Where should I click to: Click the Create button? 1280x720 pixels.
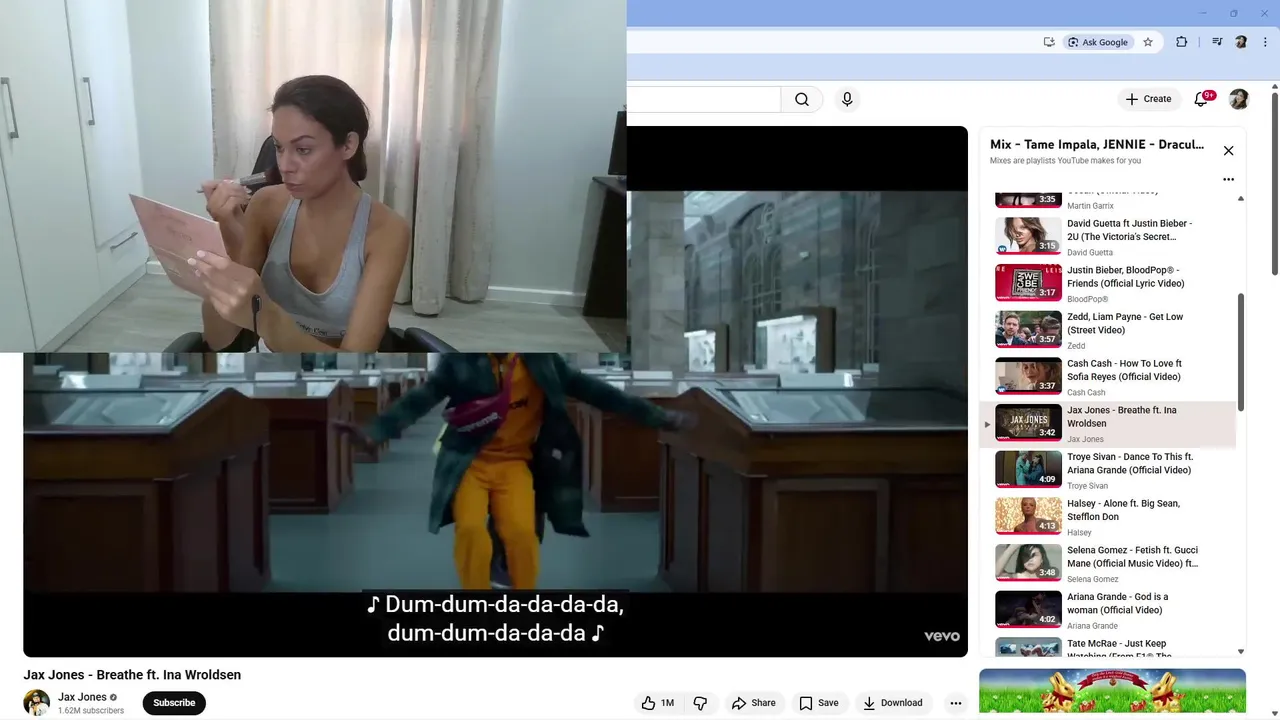point(1148,99)
